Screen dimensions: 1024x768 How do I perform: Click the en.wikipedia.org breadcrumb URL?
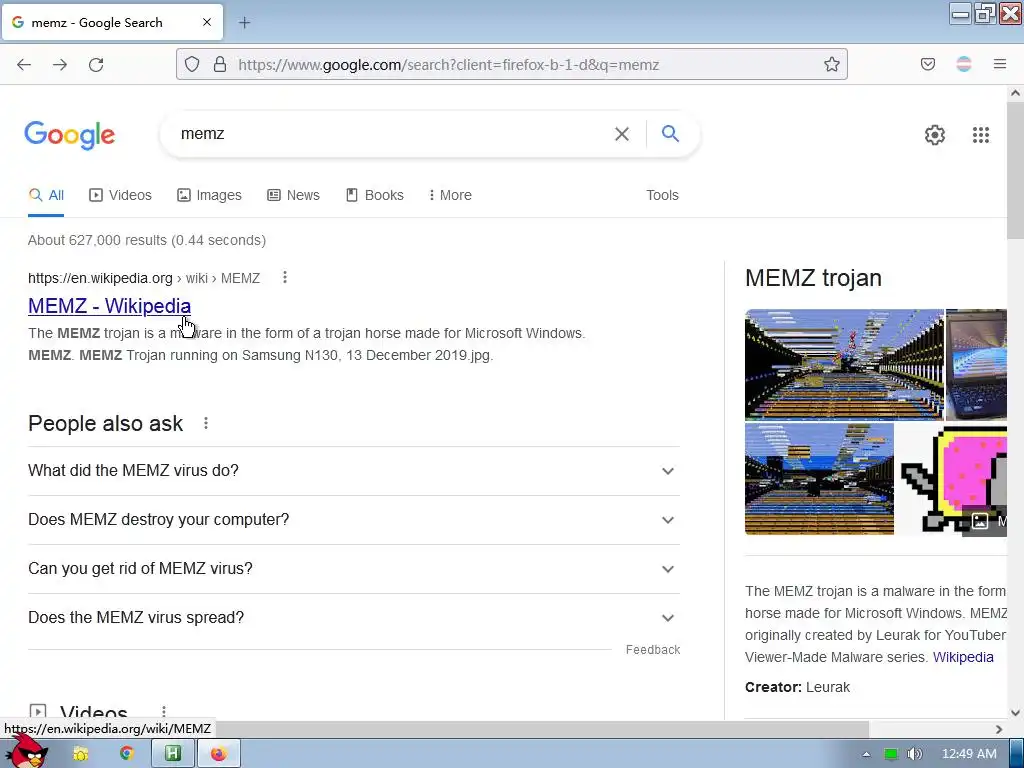[100, 278]
